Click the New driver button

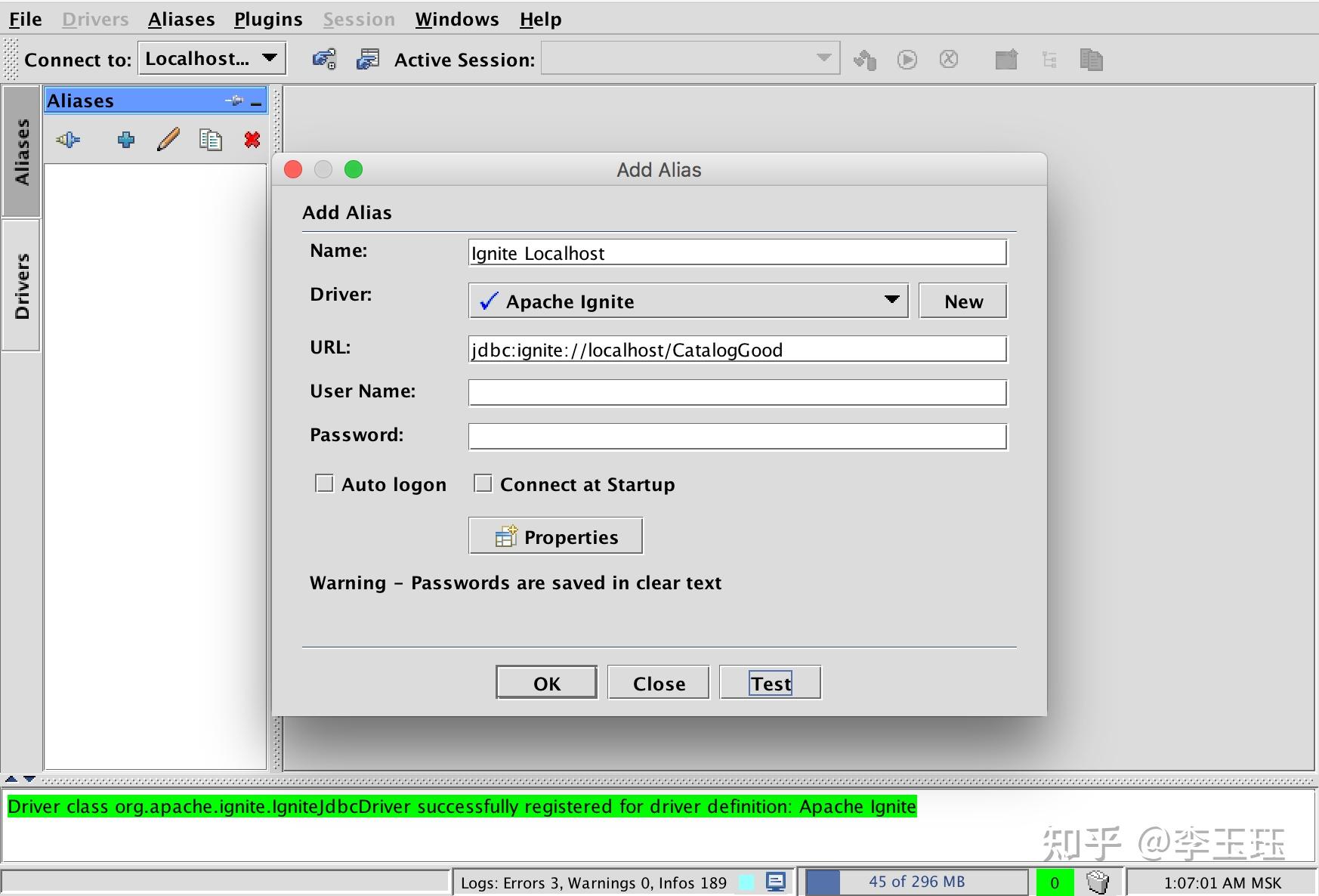pos(963,301)
